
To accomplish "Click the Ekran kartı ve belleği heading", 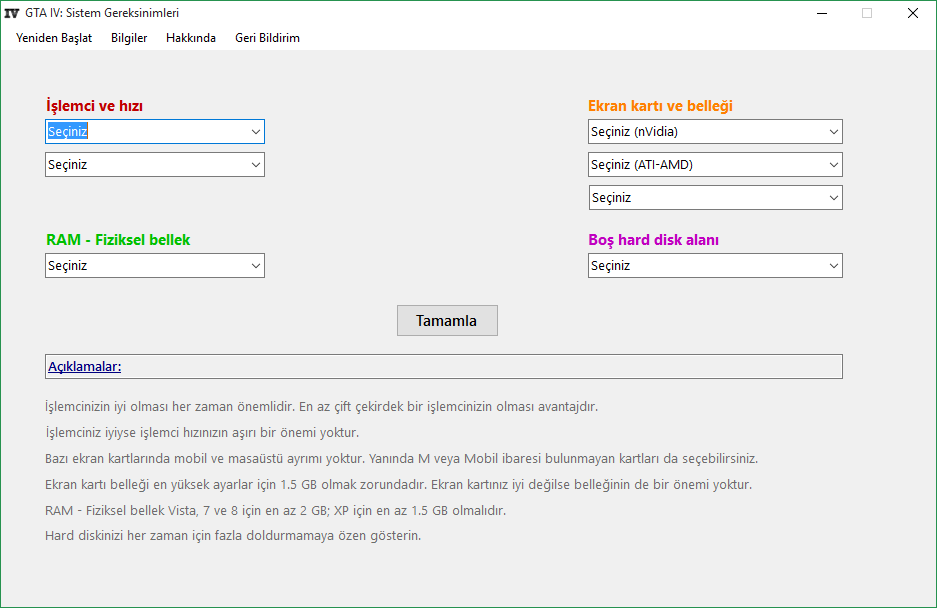I will 660,106.
